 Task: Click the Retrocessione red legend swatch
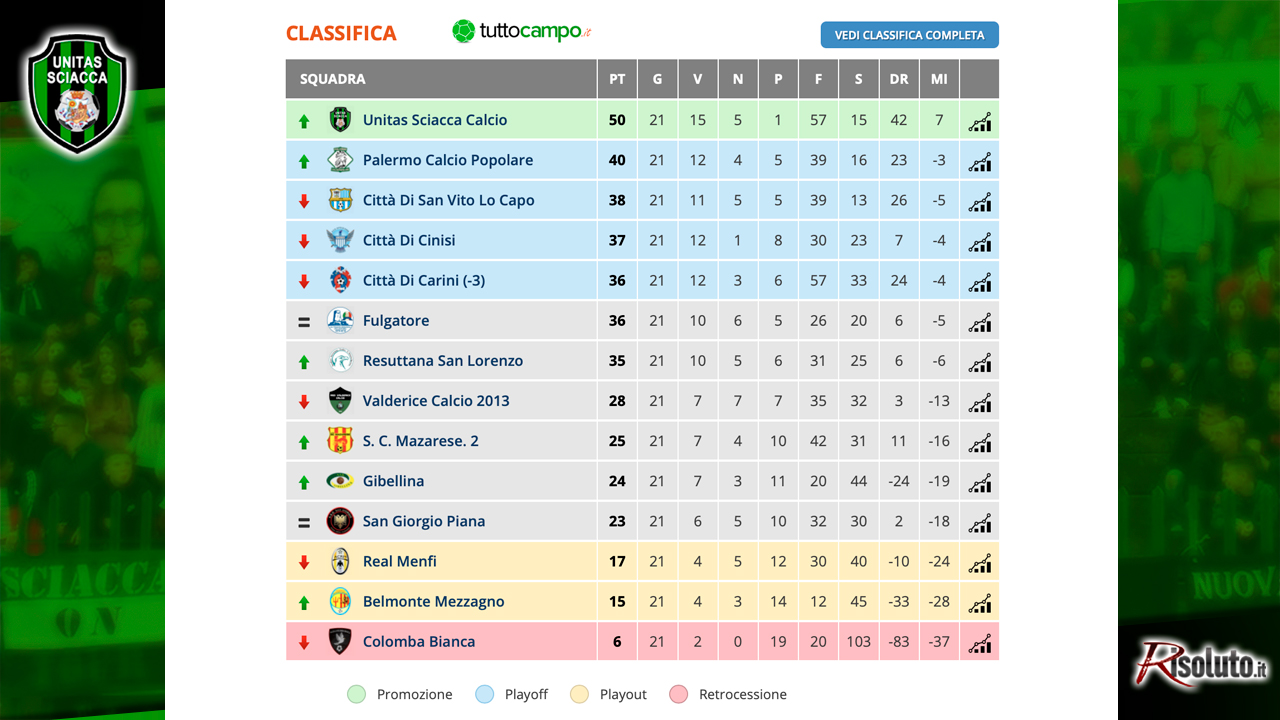point(679,694)
